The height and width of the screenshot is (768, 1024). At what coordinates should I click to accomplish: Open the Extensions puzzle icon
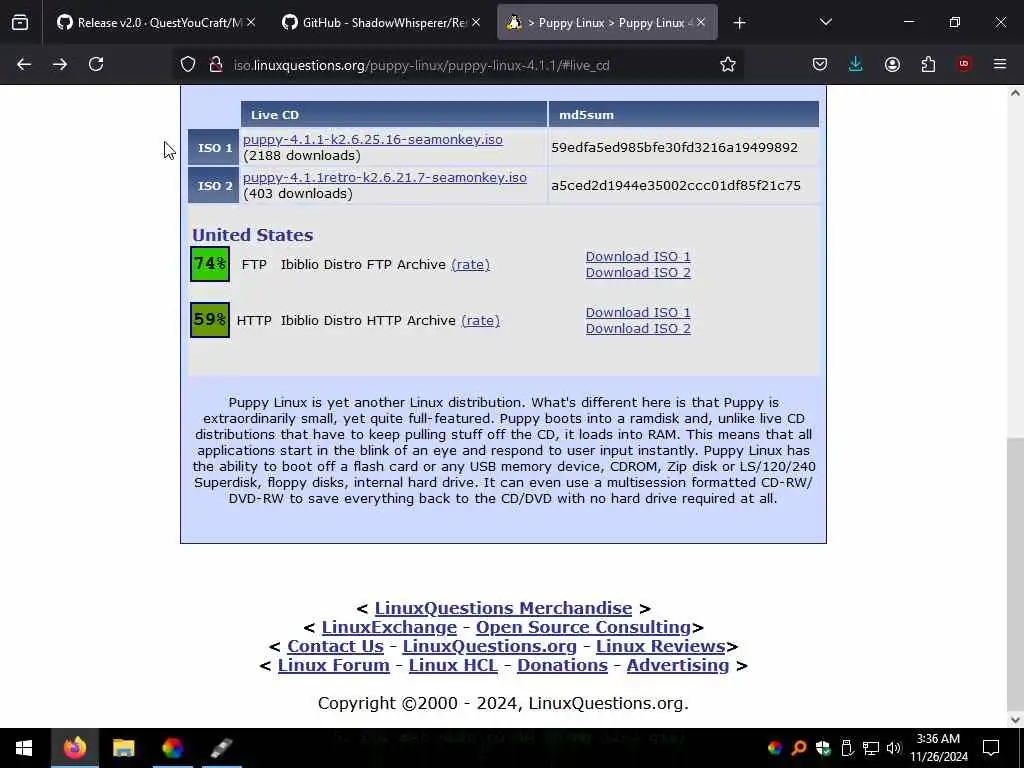pyautogui.click(x=928, y=64)
